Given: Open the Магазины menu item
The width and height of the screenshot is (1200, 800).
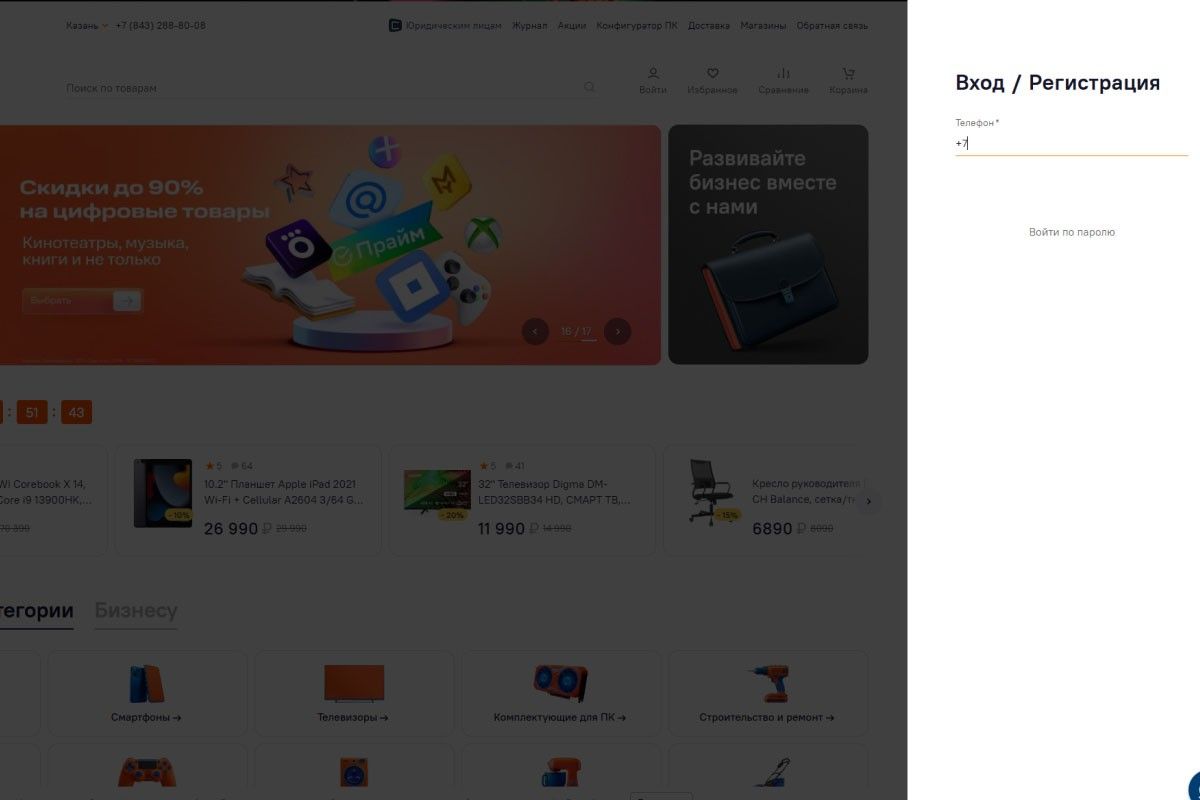Looking at the screenshot, I should click(x=763, y=25).
